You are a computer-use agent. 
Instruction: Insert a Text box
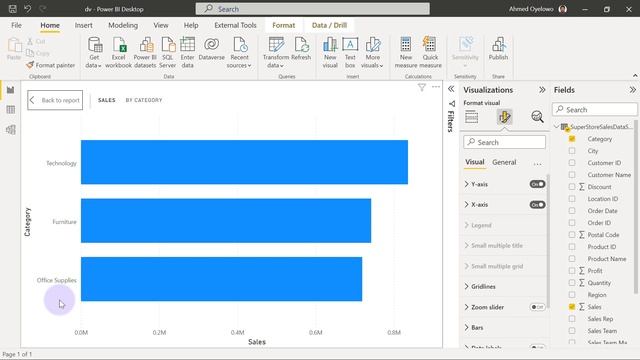click(350, 52)
